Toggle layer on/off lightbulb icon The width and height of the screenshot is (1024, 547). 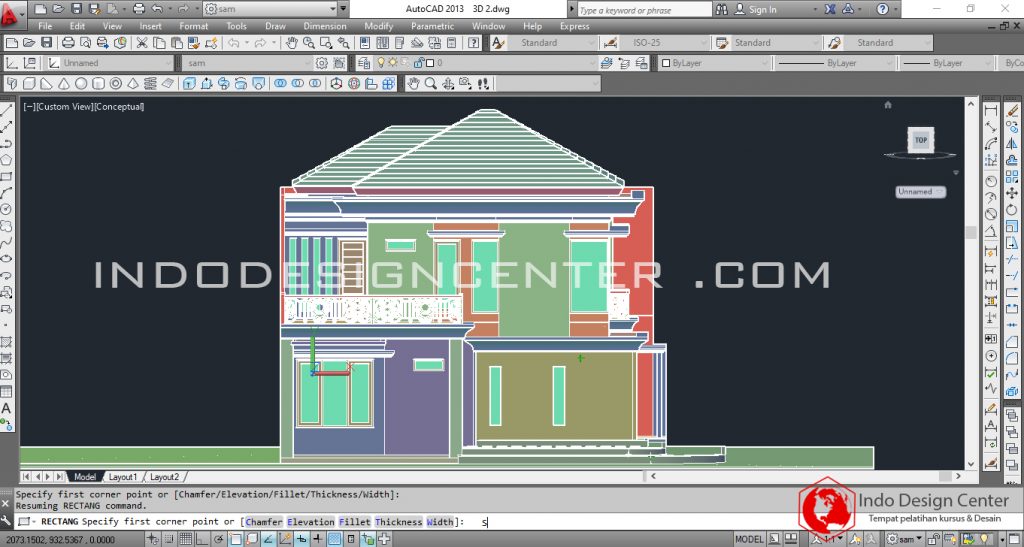[x=381, y=63]
